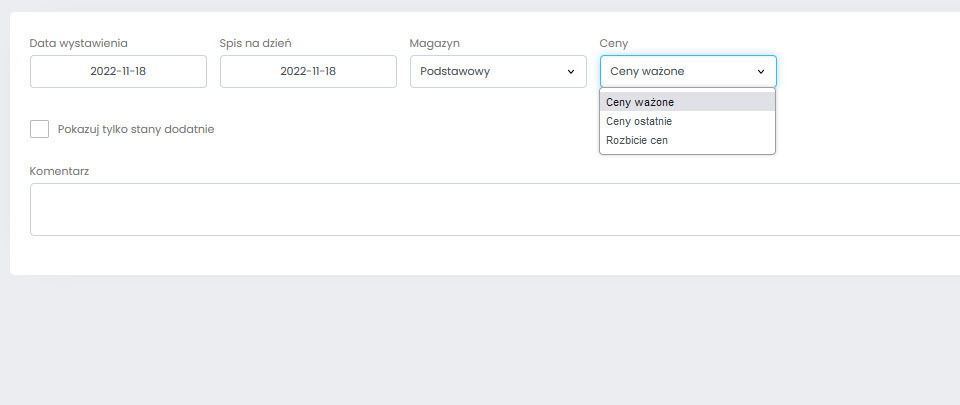Click the selected Ceny ważone text in combo box
The width and height of the screenshot is (960, 405).
[x=647, y=72]
